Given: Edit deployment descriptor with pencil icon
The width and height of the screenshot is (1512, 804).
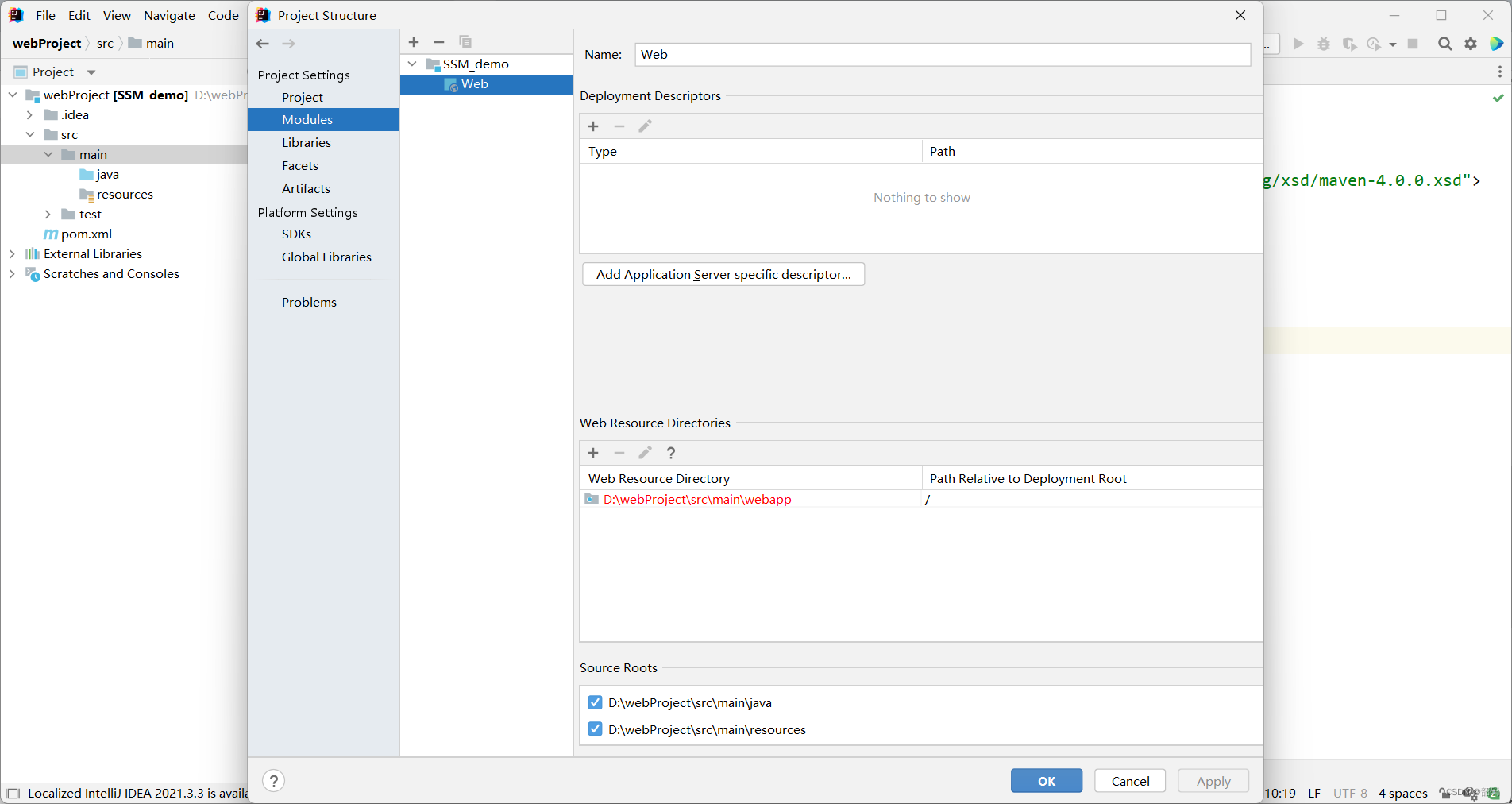Looking at the screenshot, I should [645, 126].
